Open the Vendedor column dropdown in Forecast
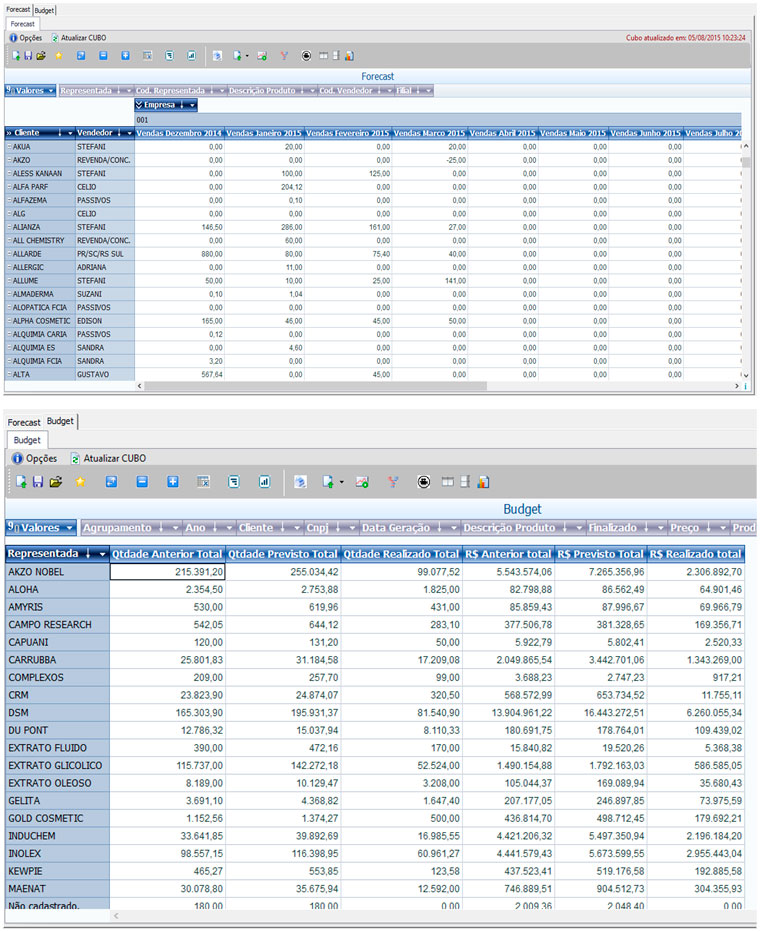The width and height of the screenshot is (760, 932). tap(129, 133)
